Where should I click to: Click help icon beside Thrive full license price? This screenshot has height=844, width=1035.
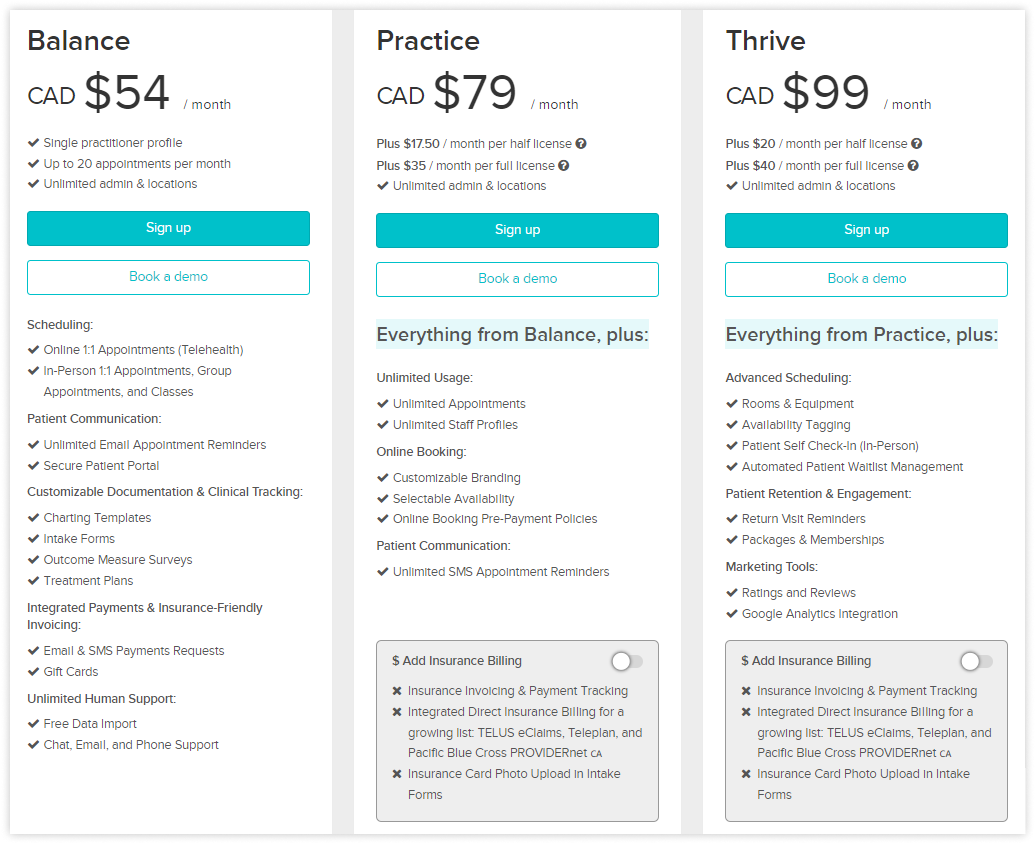[913, 165]
